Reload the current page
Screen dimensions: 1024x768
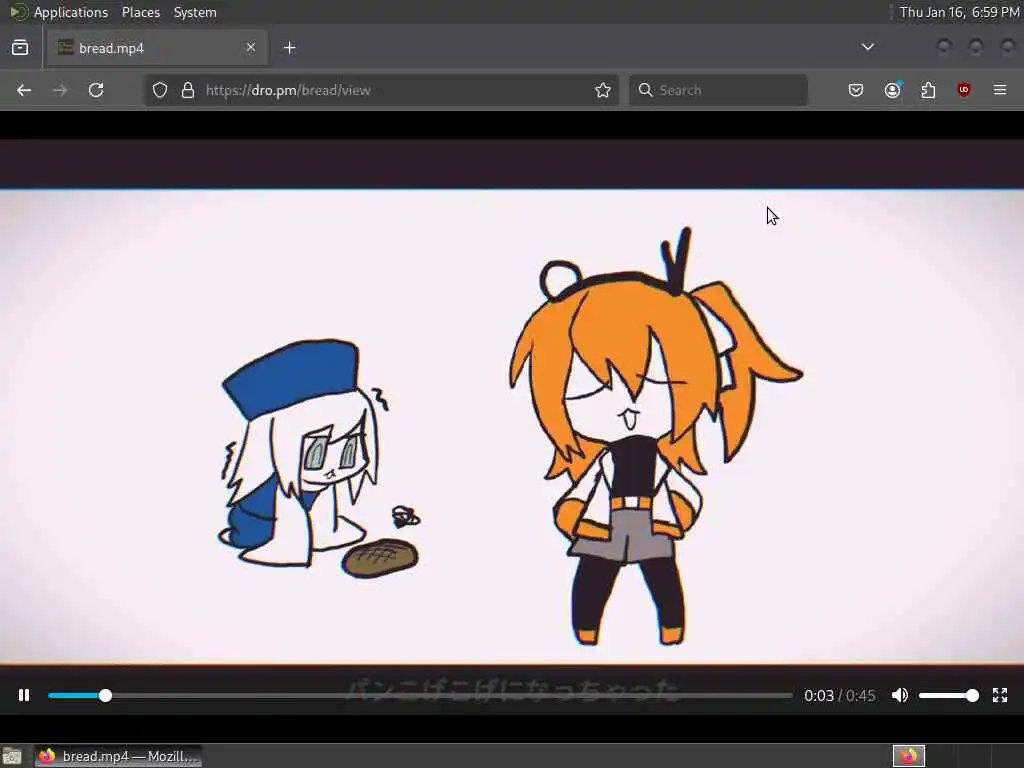pyautogui.click(x=96, y=90)
